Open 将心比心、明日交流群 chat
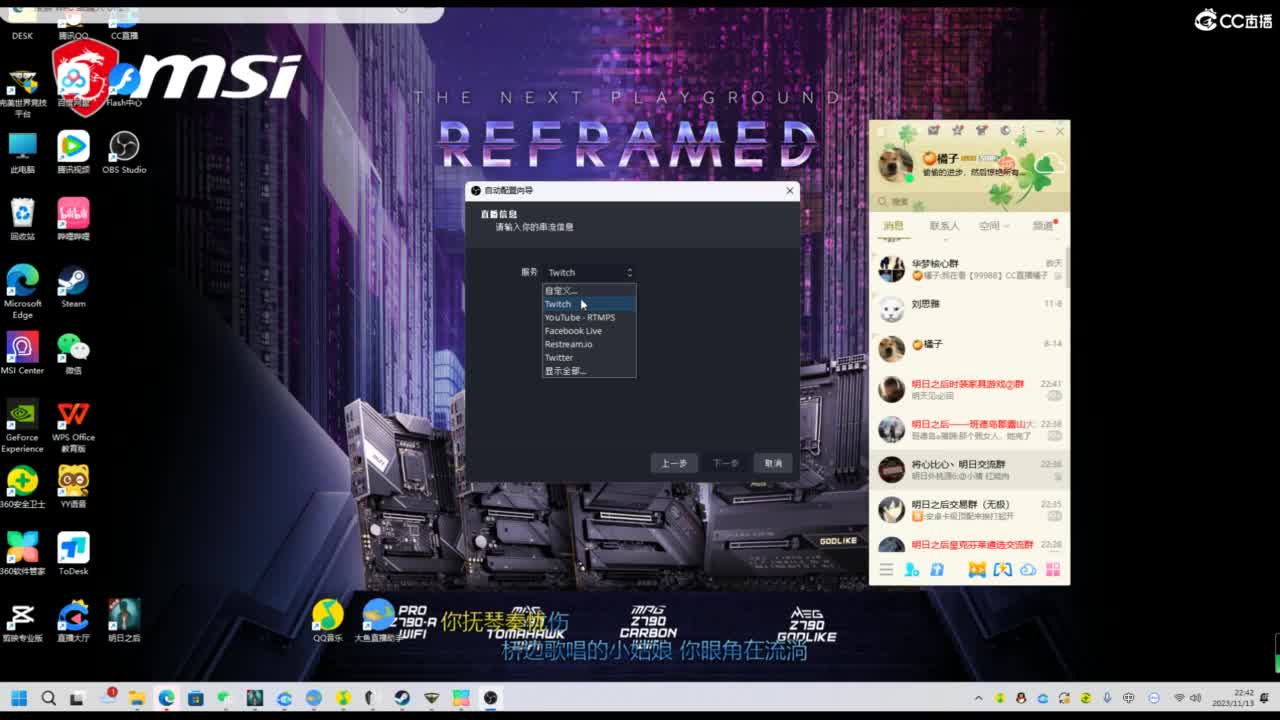This screenshot has width=1280, height=720. click(x=969, y=470)
